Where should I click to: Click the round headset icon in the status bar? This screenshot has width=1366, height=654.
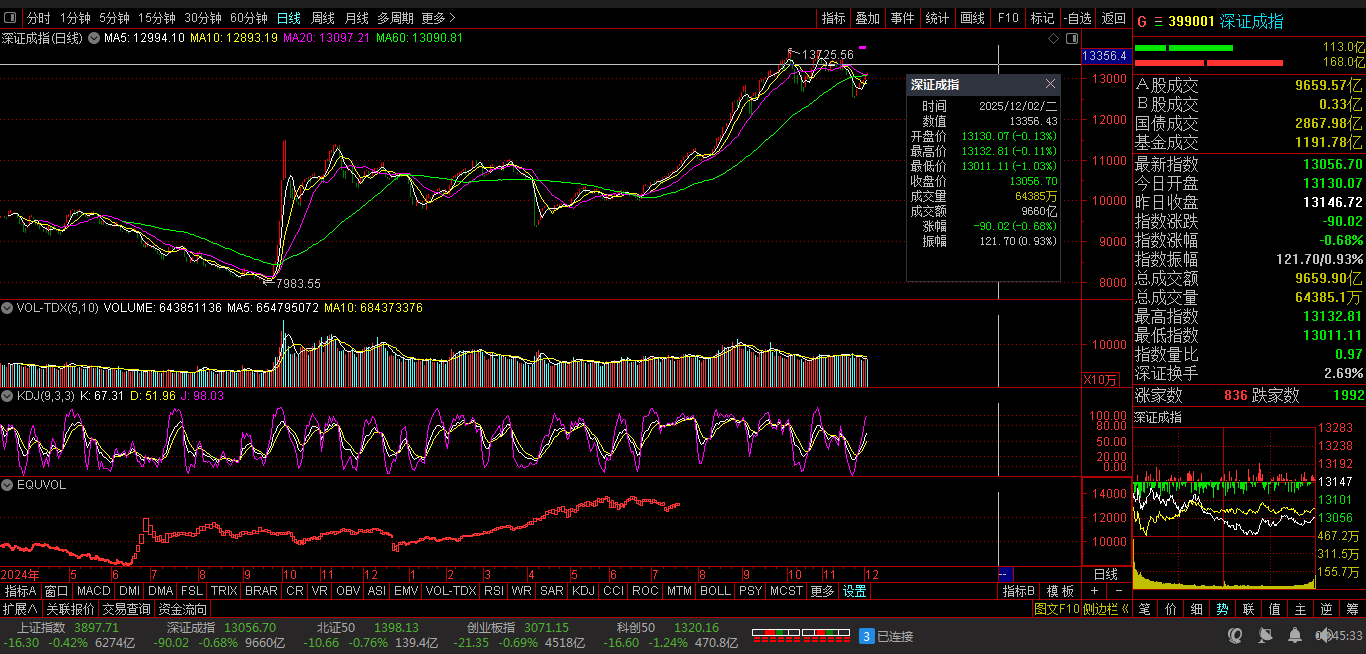1236,635
